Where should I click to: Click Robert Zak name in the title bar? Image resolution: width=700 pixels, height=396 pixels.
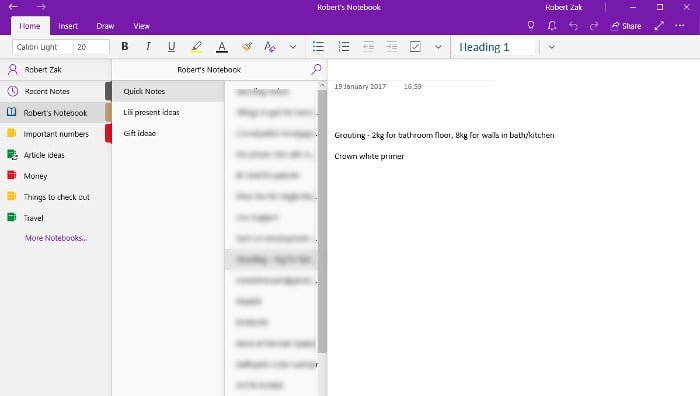click(564, 7)
